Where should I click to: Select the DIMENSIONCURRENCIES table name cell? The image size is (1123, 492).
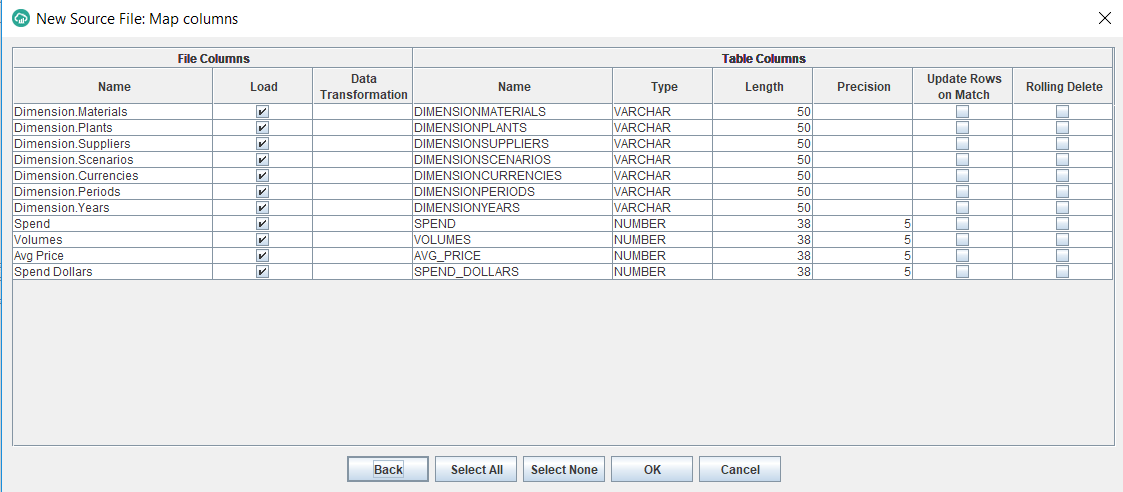pos(512,176)
